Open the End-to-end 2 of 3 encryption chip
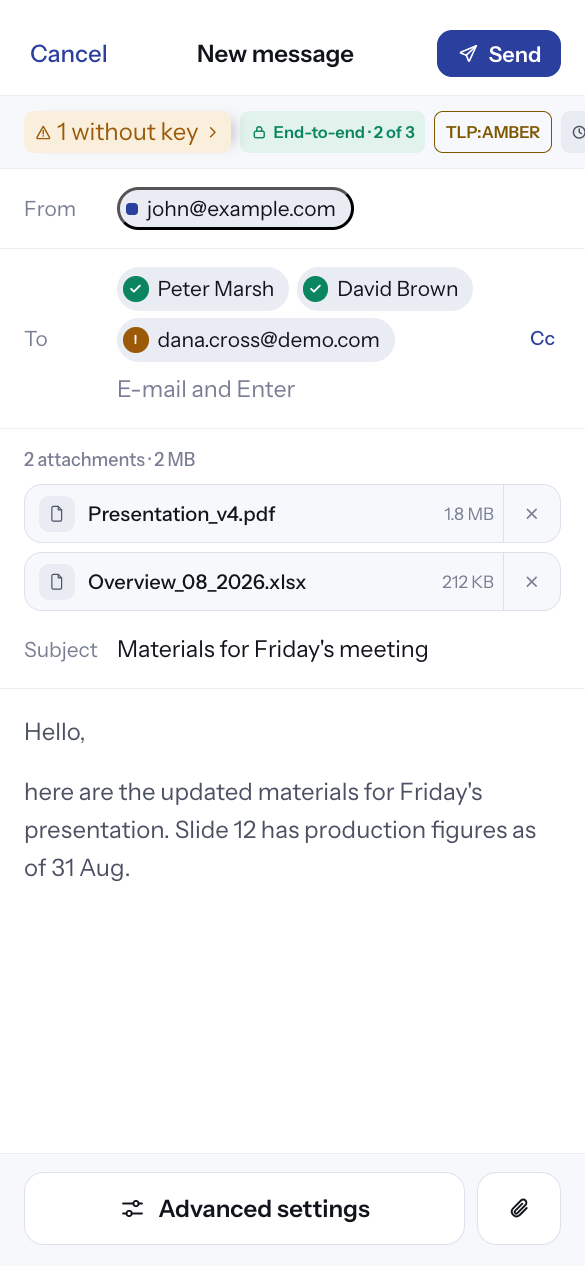This screenshot has height=1266, width=585. 333,132
